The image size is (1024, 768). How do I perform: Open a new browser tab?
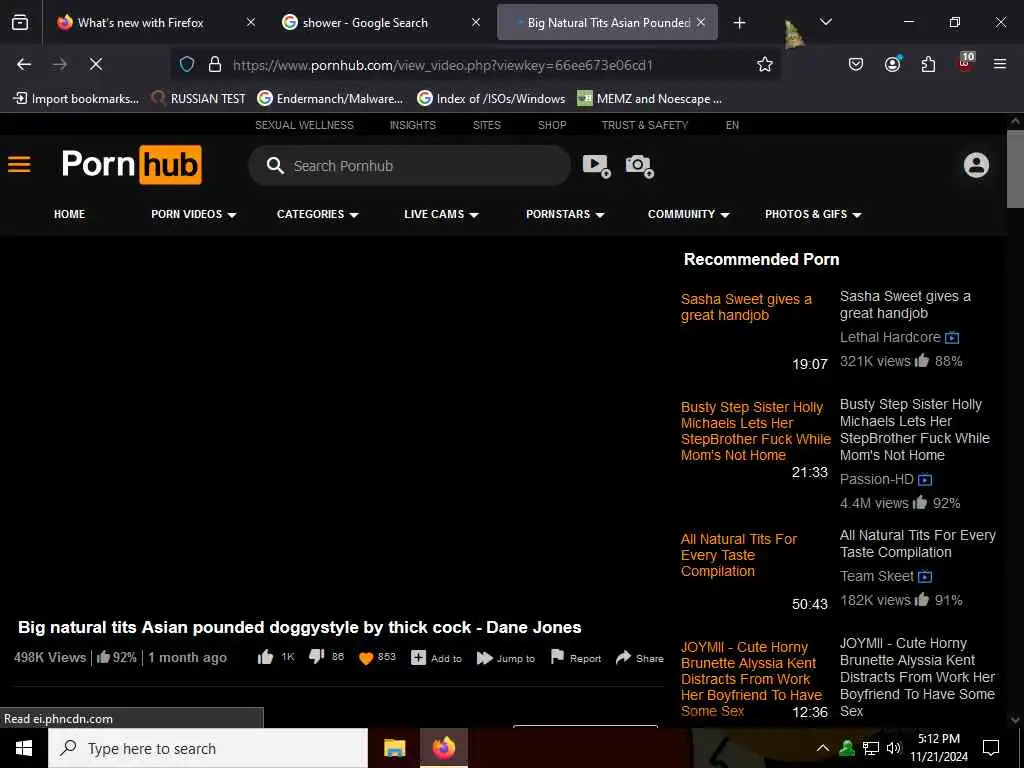tap(739, 23)
